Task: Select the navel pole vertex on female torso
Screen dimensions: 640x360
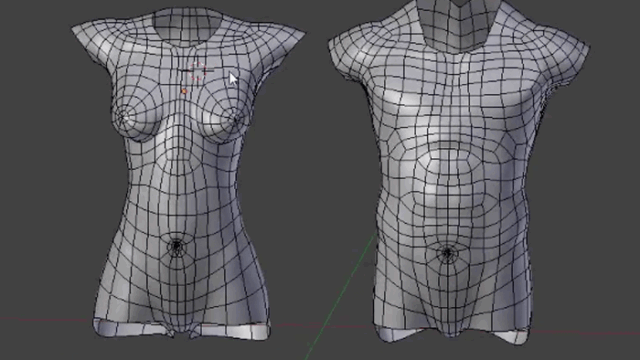Action: (176, 246)
